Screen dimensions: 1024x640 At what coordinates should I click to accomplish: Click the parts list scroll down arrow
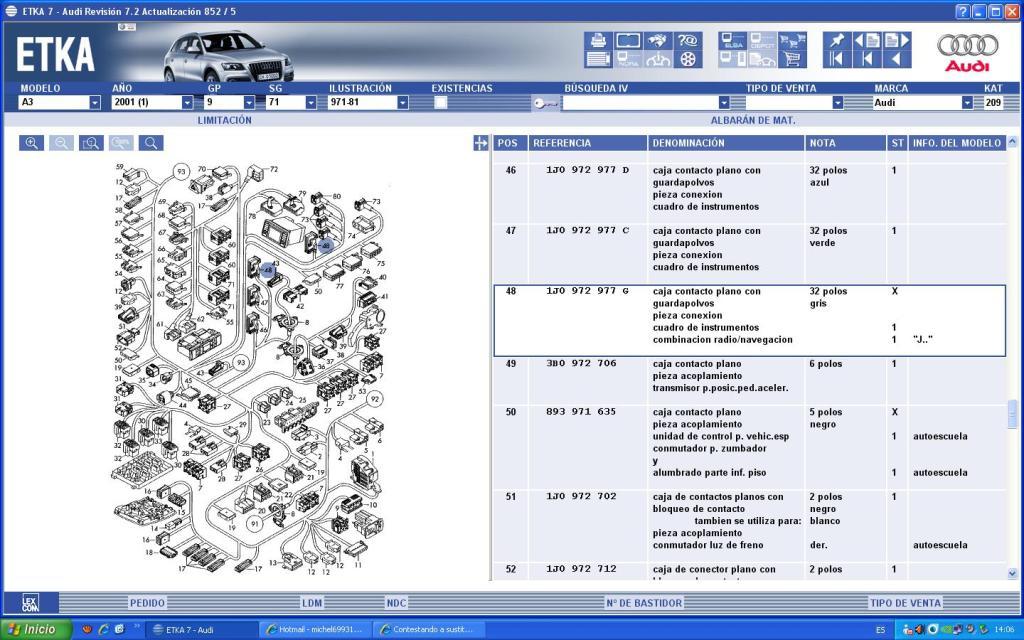point(1012,573)
